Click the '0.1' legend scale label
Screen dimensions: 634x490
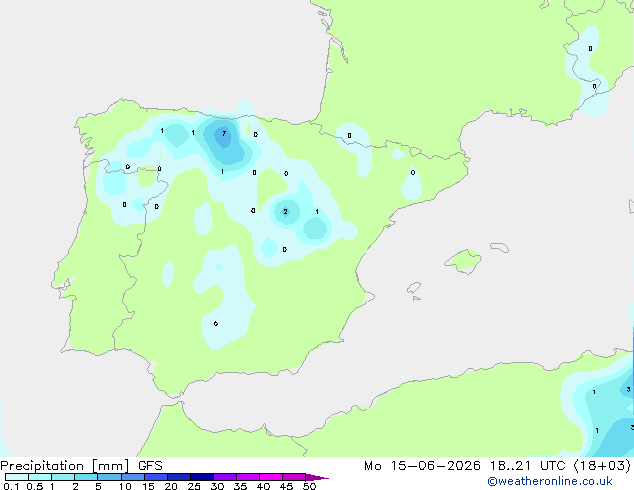pyautogui.click(x=11, y=486)
